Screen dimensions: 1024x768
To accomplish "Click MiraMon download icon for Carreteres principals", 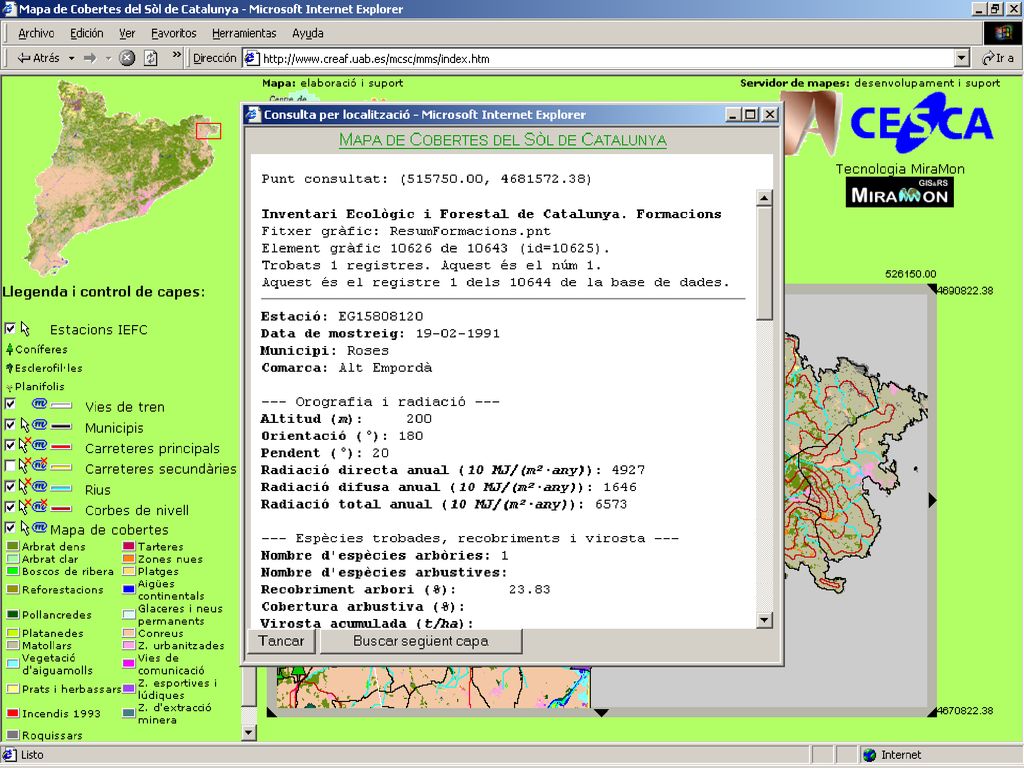I will pyautogui.click(x=40, y=445).
